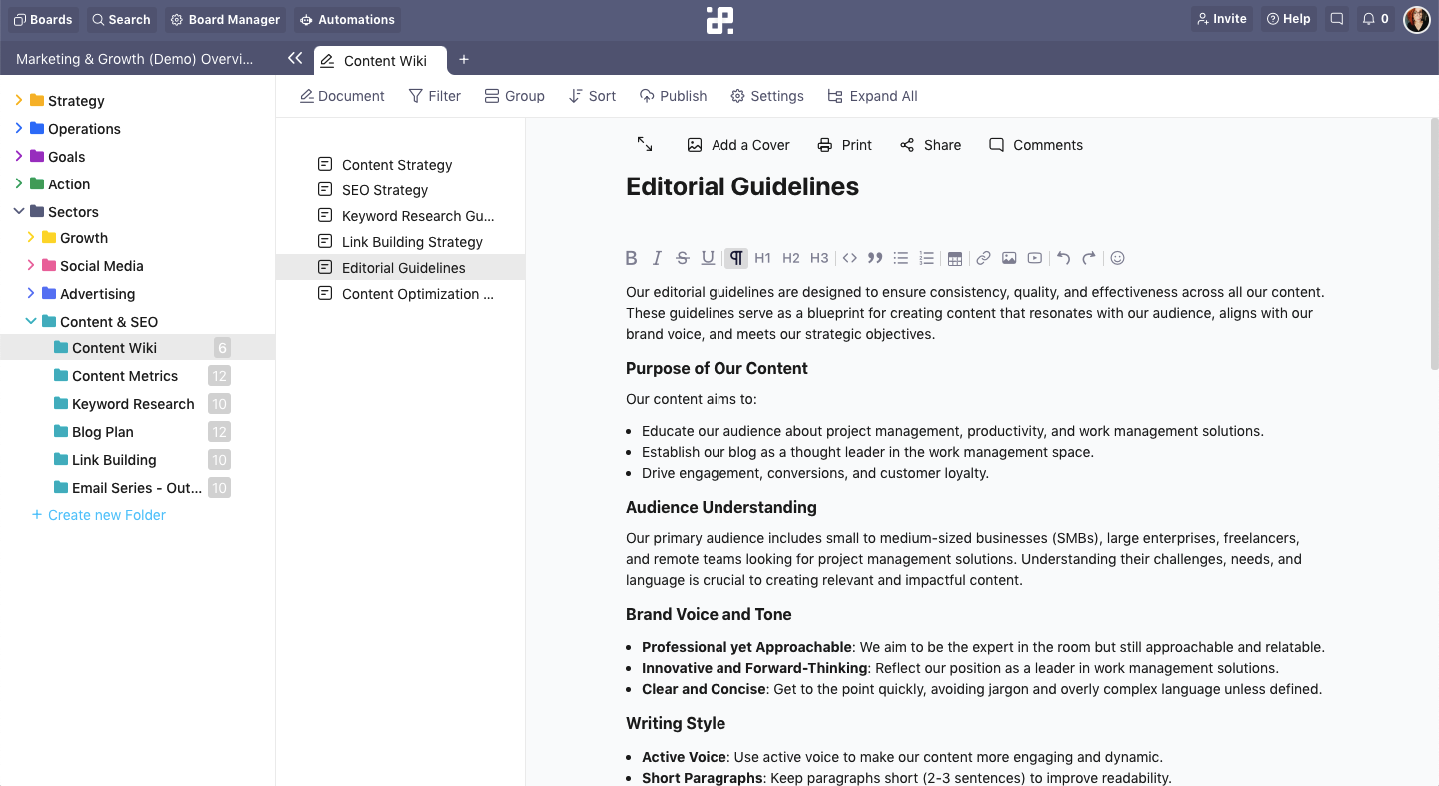Apply italic formatting to text
The height and width of the screenshot is (786, 1439).
tap(657, 258)
